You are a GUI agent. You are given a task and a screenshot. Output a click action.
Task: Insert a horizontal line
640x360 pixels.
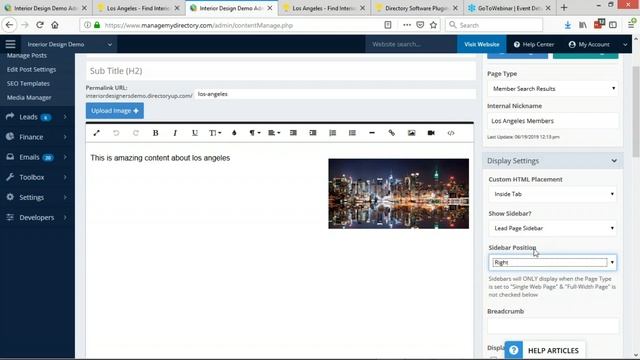pyautogui.click(x=372, y=133)
